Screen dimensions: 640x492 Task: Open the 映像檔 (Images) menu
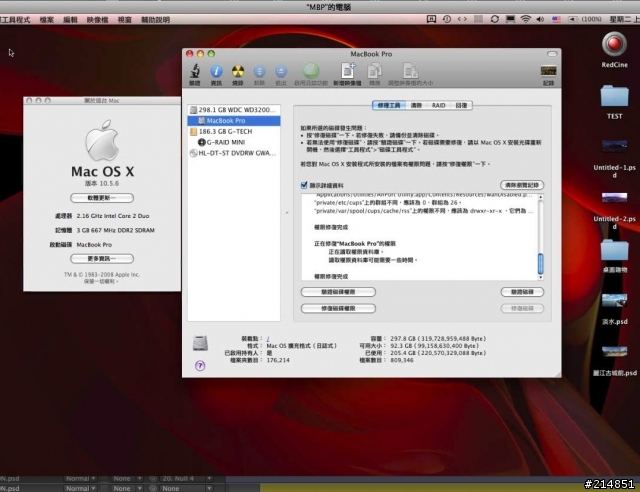pyautogui.click(x=98, y=20)
